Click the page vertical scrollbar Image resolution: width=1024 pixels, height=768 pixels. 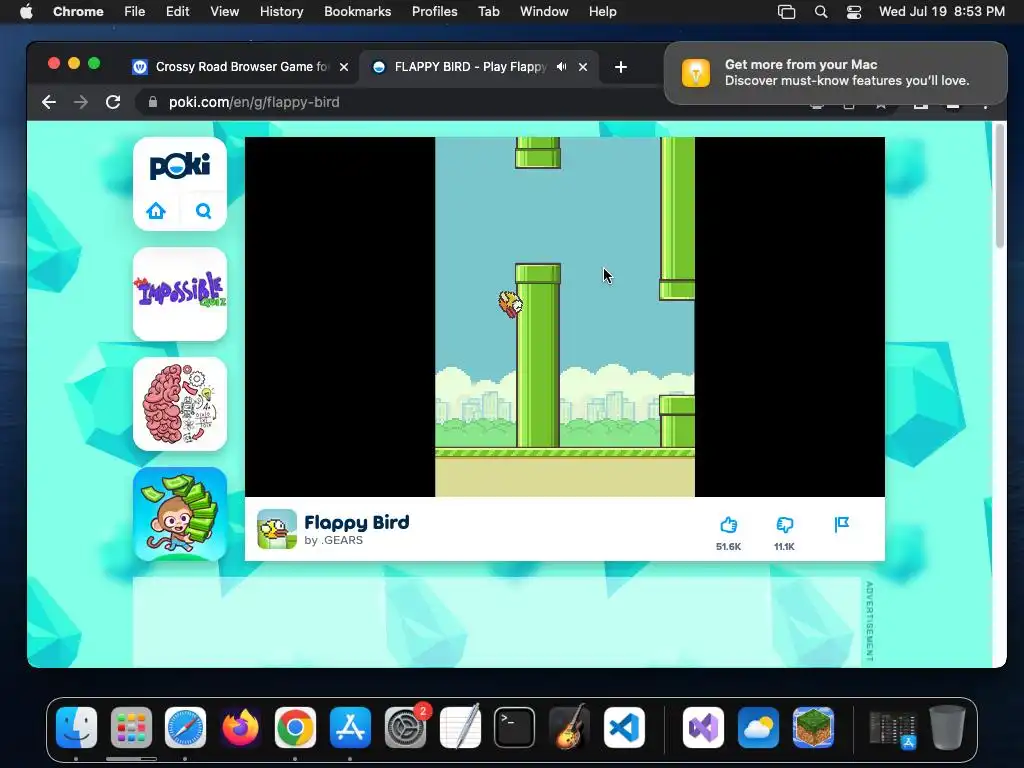999,186
